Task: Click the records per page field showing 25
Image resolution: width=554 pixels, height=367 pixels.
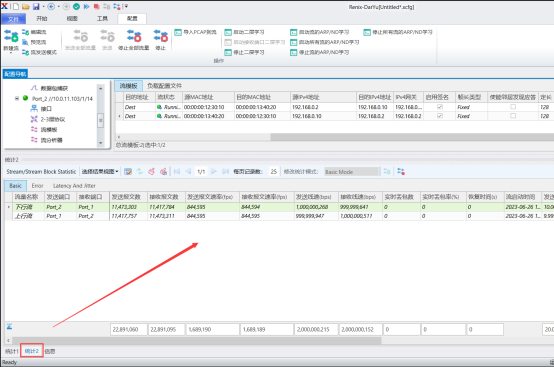Action: (273, 172)
